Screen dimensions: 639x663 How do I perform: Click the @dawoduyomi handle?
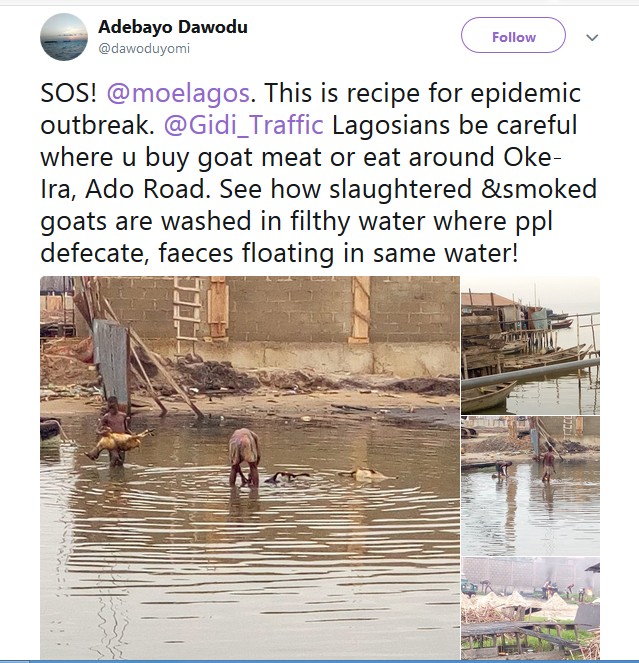144,48
